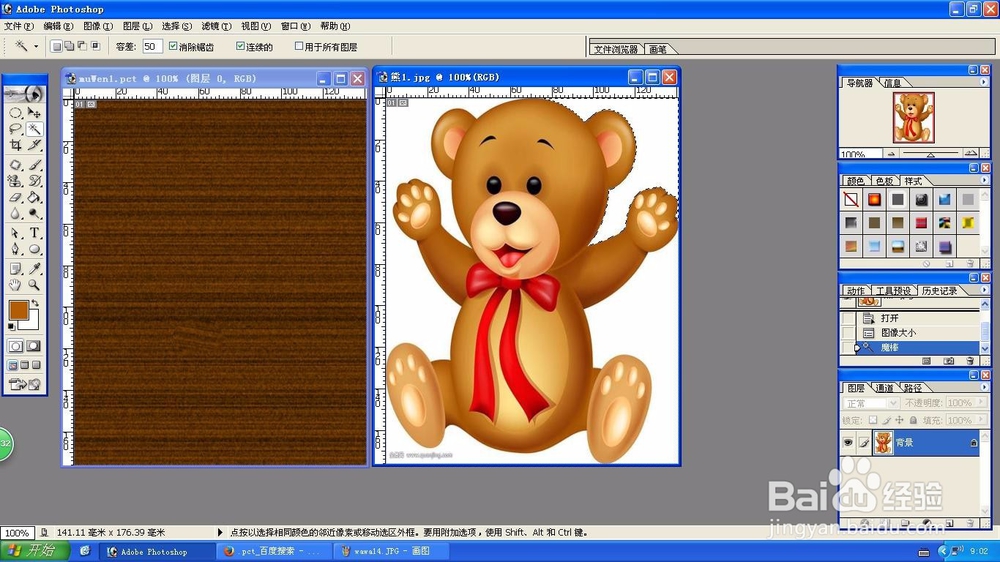Viewport: 1000px width, 562px height.
Task: Click the 容差 tolerance input field
Action: coord(152,46)
